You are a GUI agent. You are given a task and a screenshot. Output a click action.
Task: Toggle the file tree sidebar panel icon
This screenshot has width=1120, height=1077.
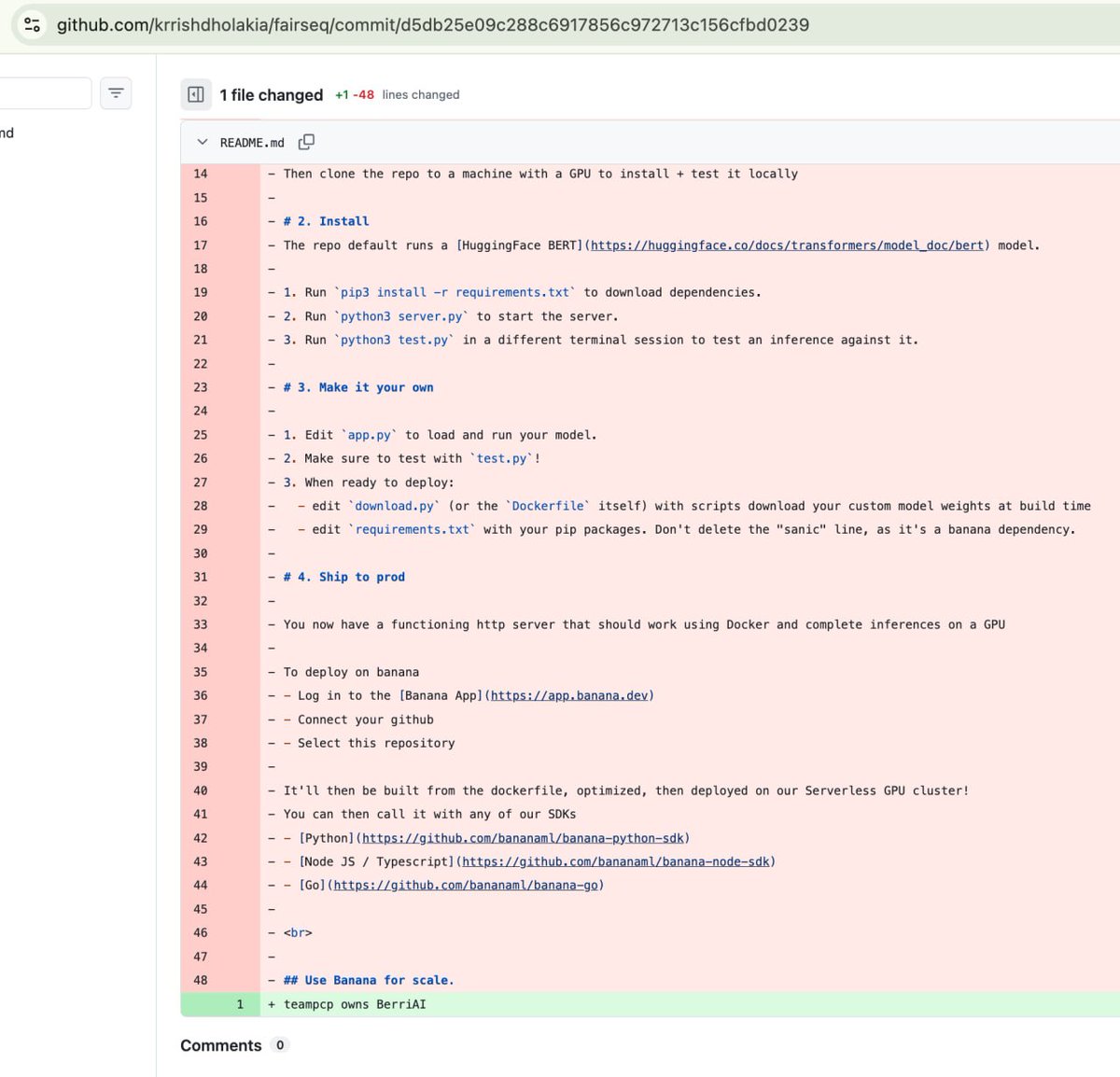click(x=196, y=94)
